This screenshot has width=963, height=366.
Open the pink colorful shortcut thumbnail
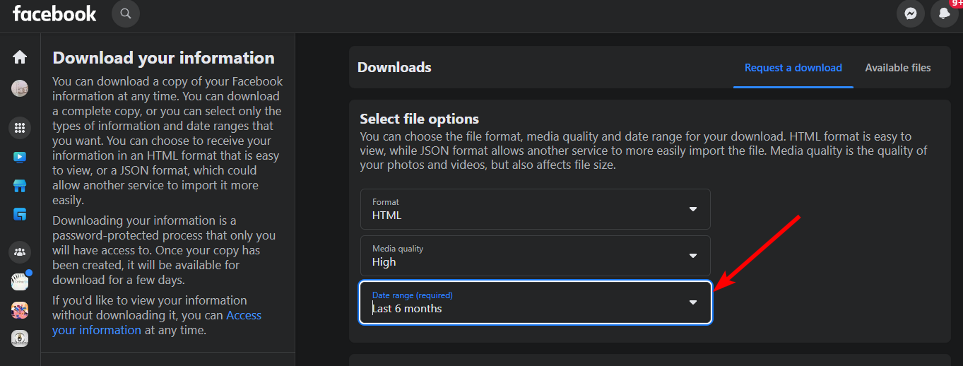20,310
